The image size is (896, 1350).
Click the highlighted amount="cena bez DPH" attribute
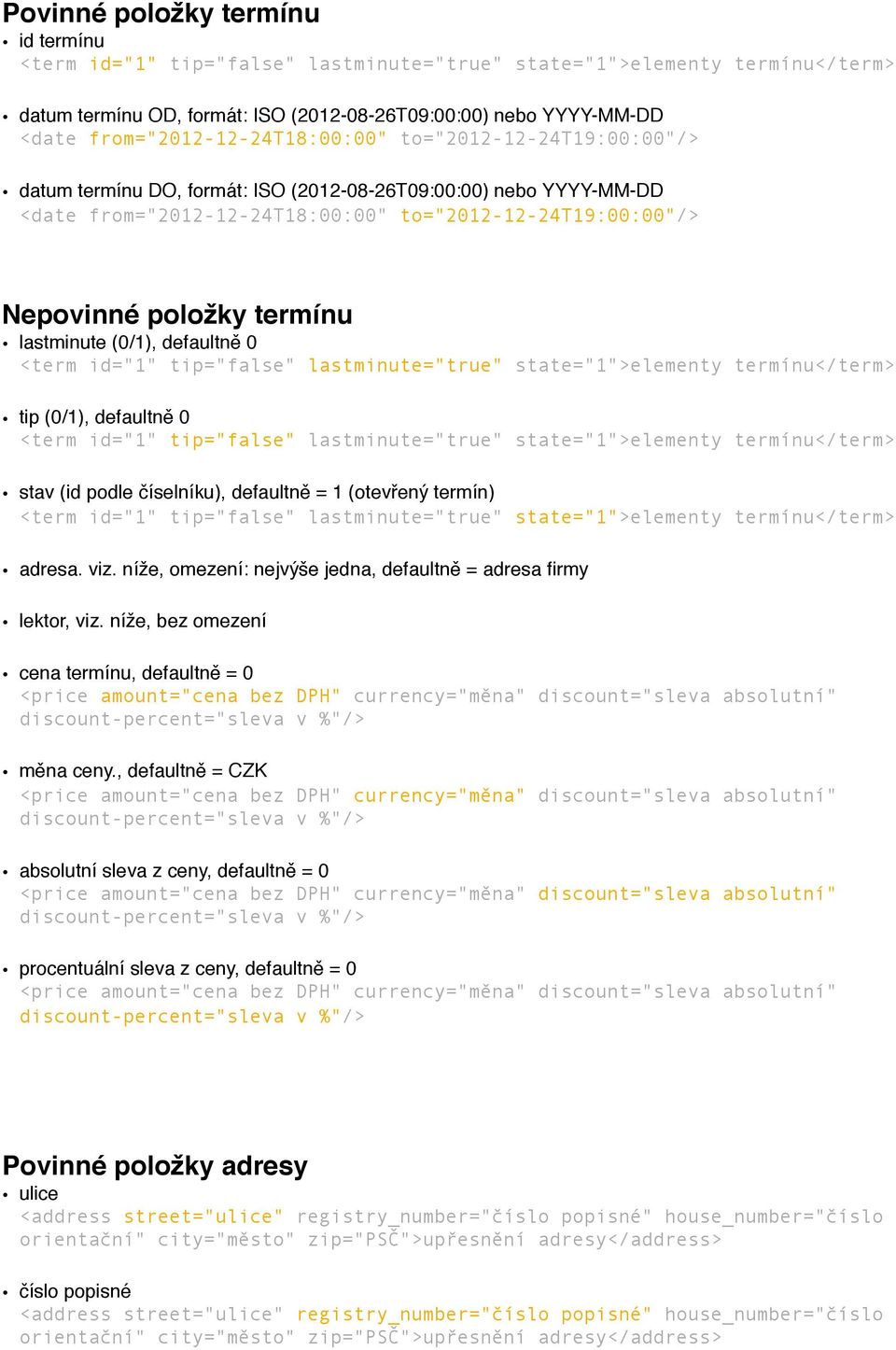point(220,696)
